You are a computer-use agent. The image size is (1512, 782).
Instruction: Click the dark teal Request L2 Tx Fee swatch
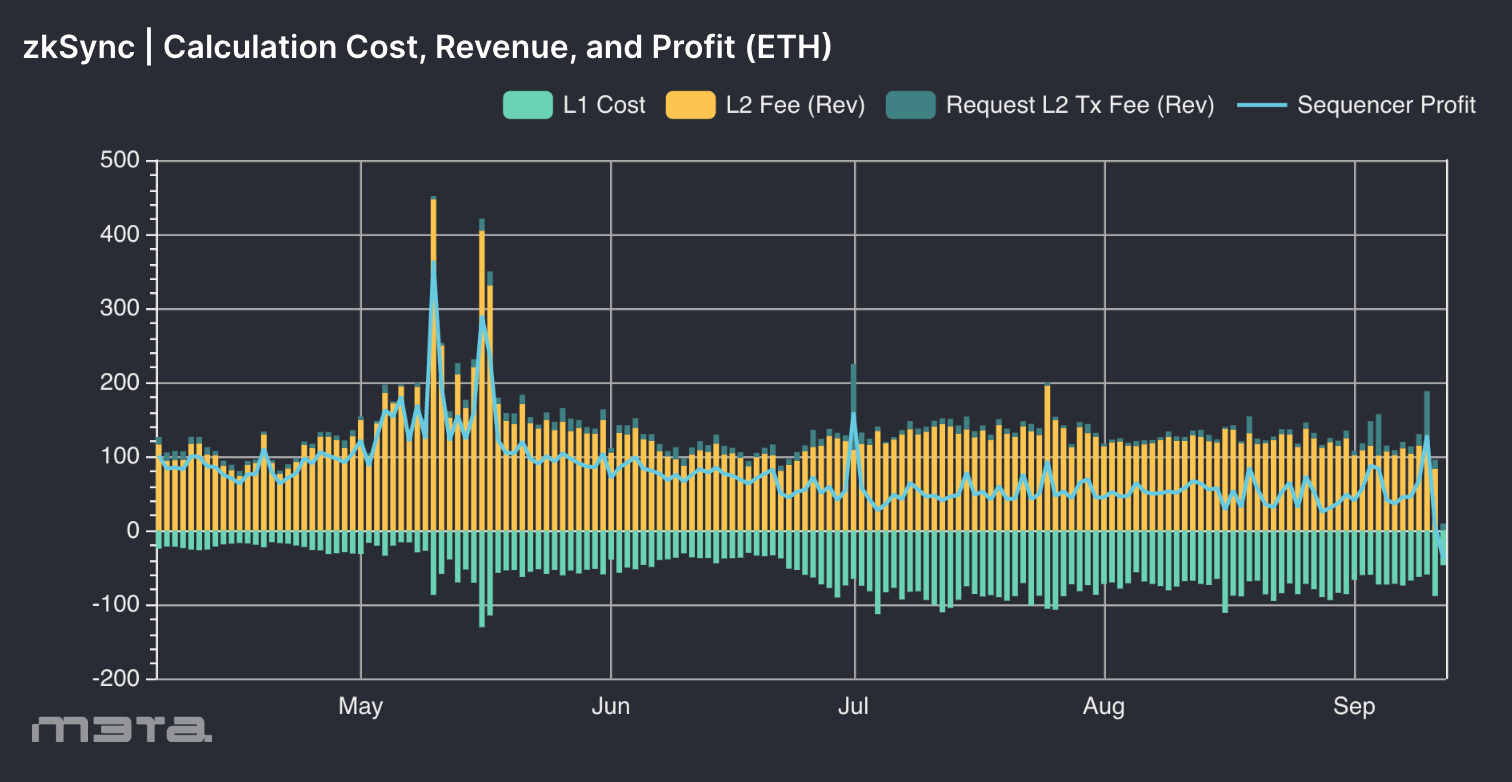point(910,105)
